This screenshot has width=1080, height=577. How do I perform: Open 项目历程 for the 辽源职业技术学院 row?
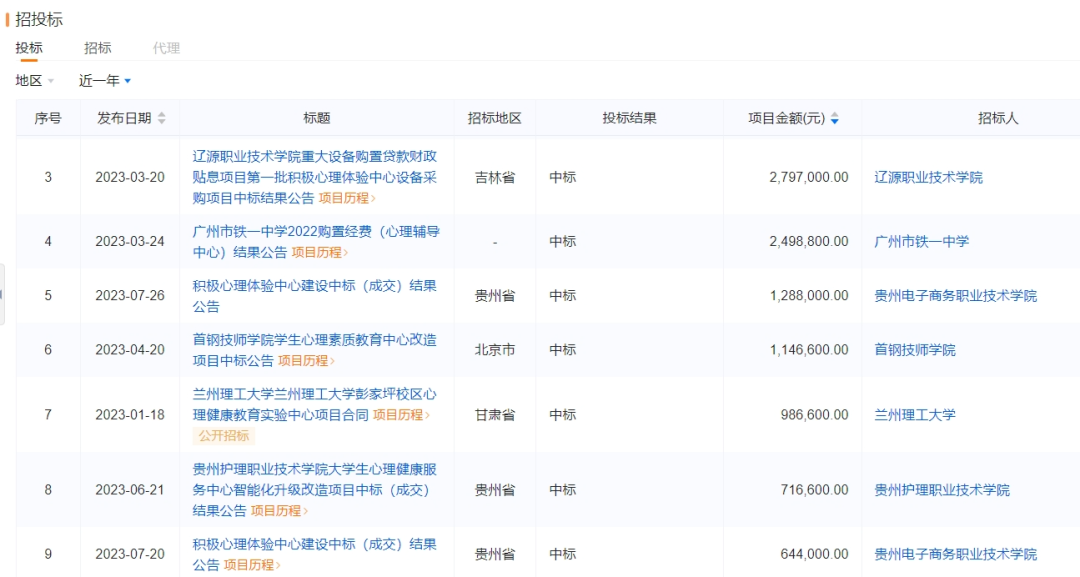pos(347,198)
